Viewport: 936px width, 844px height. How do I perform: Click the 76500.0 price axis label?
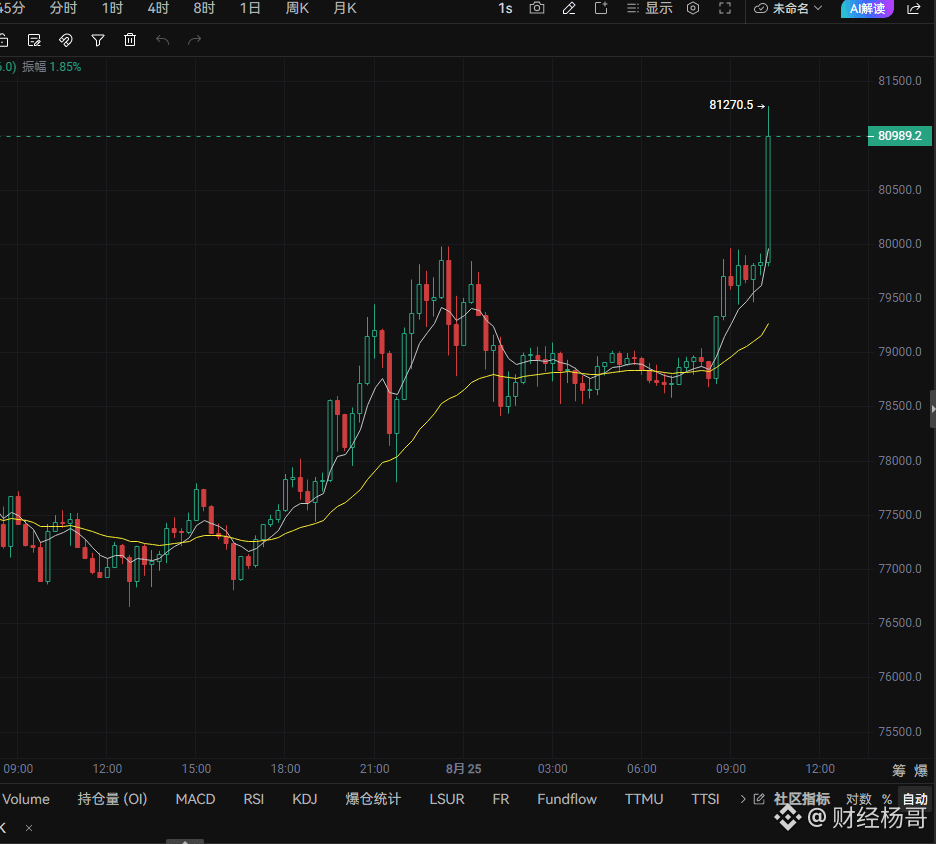tap(900, 623)
